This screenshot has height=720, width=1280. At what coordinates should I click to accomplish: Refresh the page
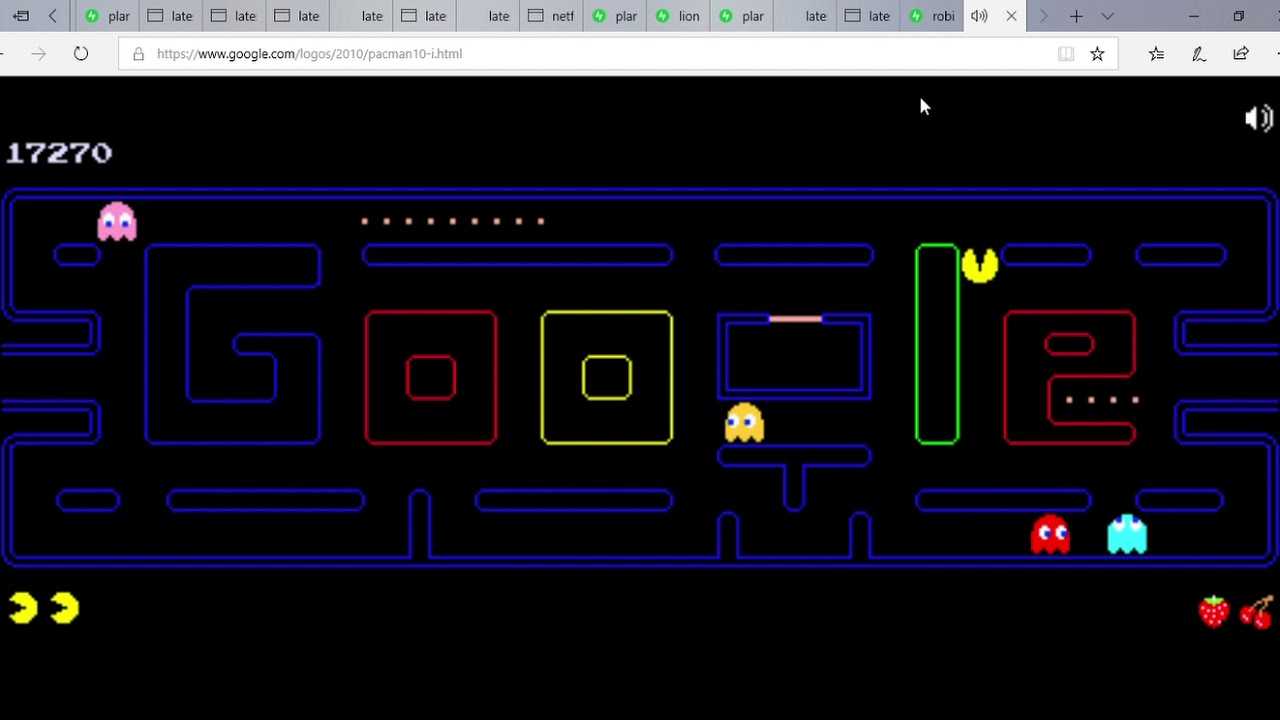(81, 54)
